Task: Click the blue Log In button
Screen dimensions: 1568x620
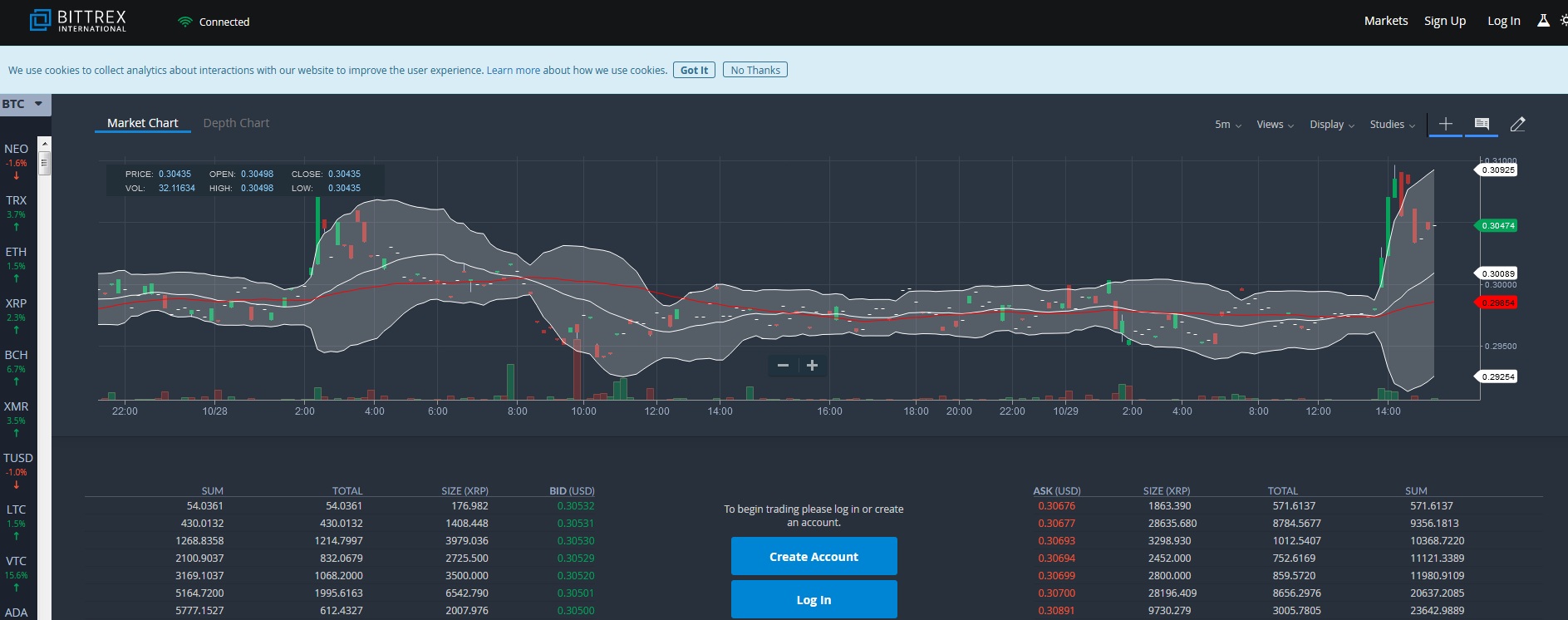Action: tap(814, 599)
